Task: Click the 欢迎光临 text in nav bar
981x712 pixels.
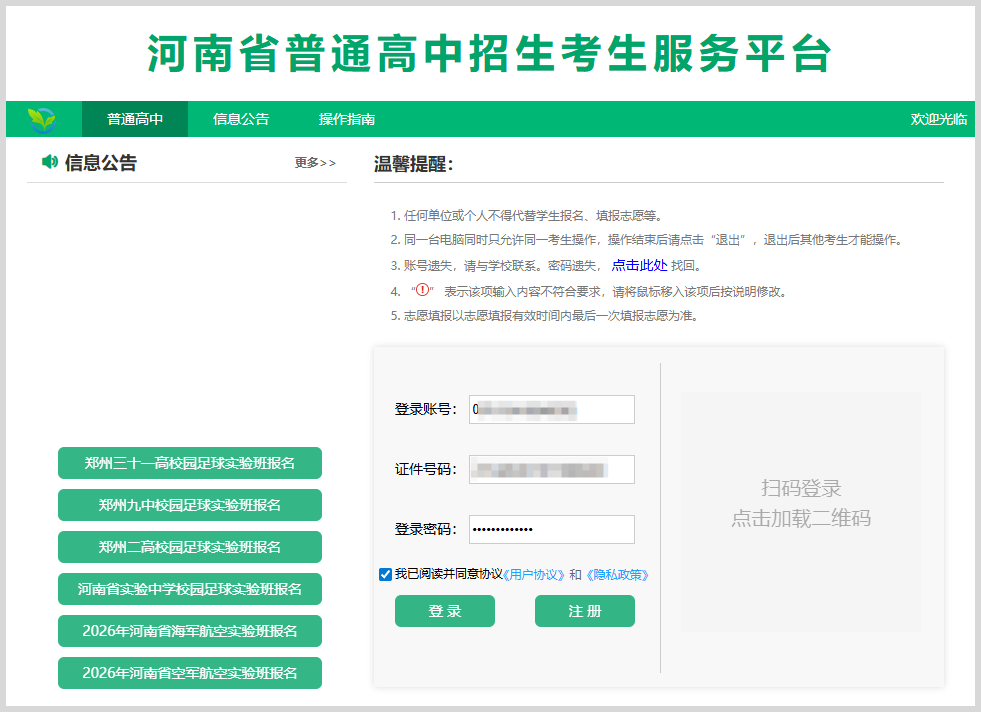Action: (938, 119)
